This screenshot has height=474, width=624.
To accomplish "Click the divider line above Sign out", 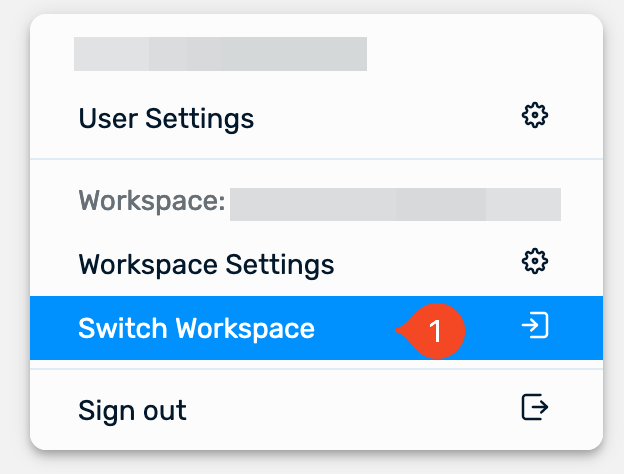I will tap(316, 369).
